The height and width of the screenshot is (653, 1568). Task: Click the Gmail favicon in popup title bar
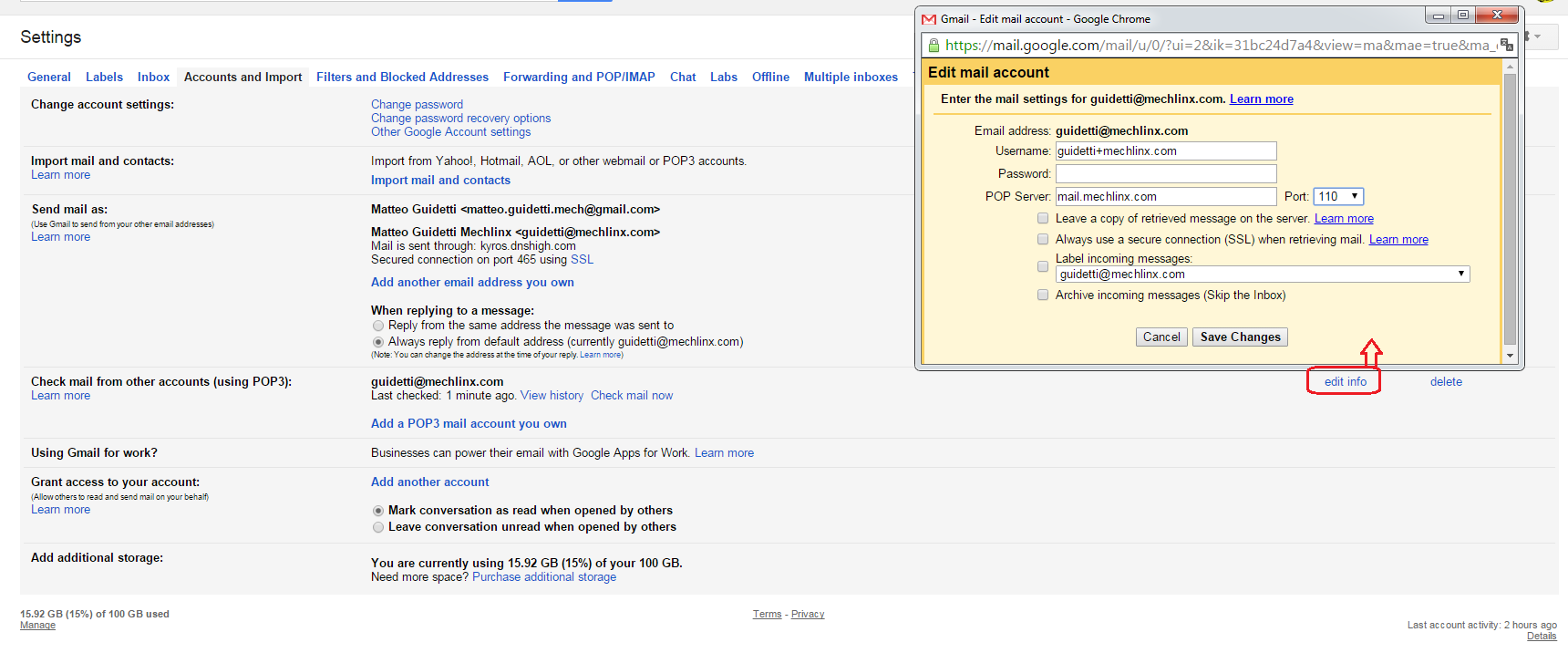click(x=929, y=19)
